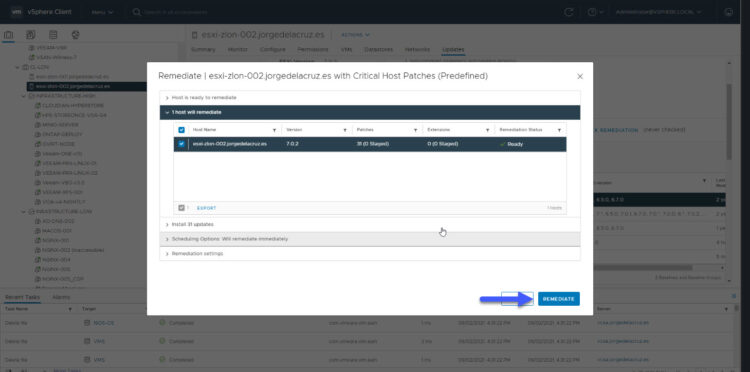The image size is (750, 372).
Task: Click the vertical scrollbar of the Updates pane
Action: tap(729, 122)
